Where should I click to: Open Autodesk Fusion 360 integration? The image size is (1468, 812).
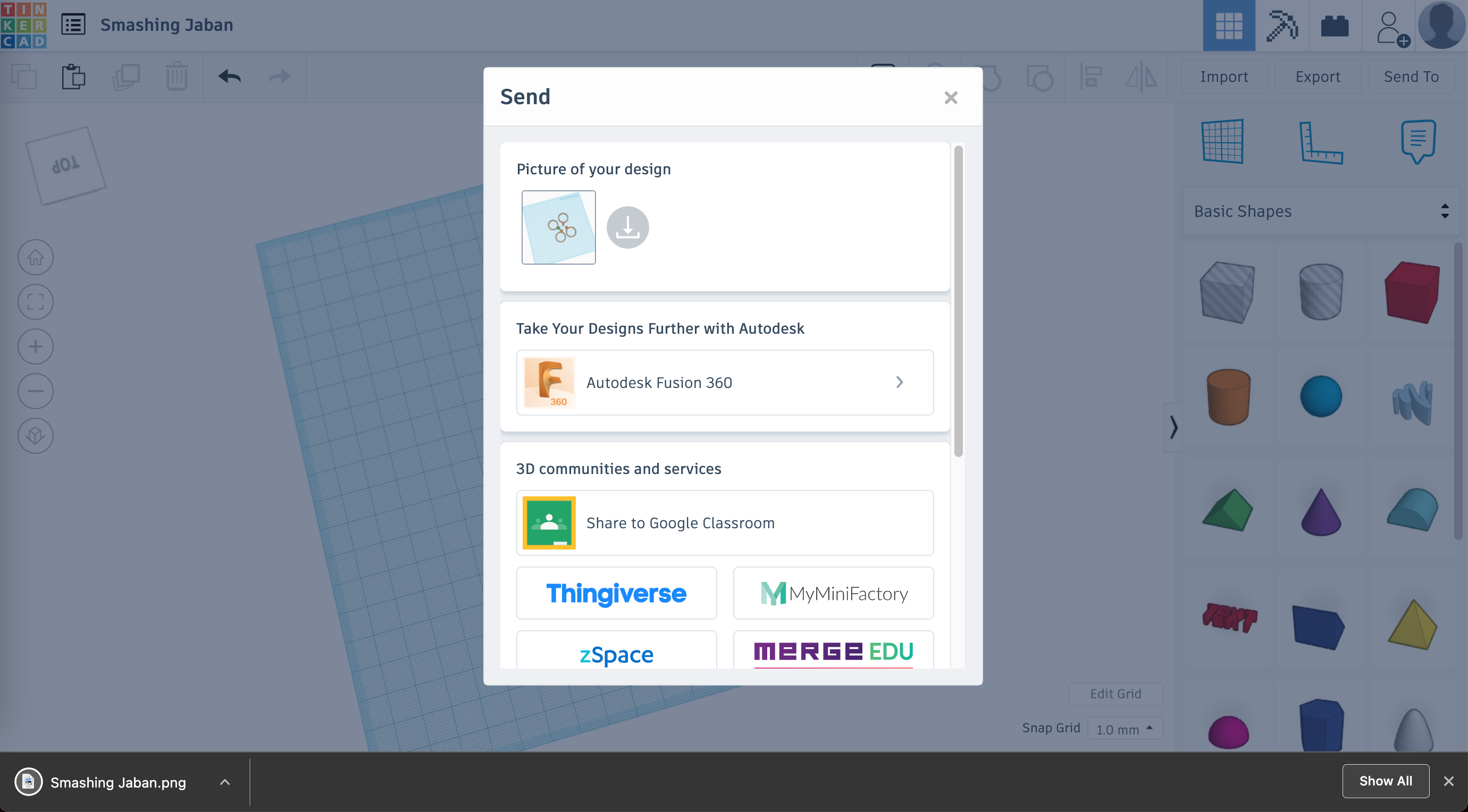(725, 382)
